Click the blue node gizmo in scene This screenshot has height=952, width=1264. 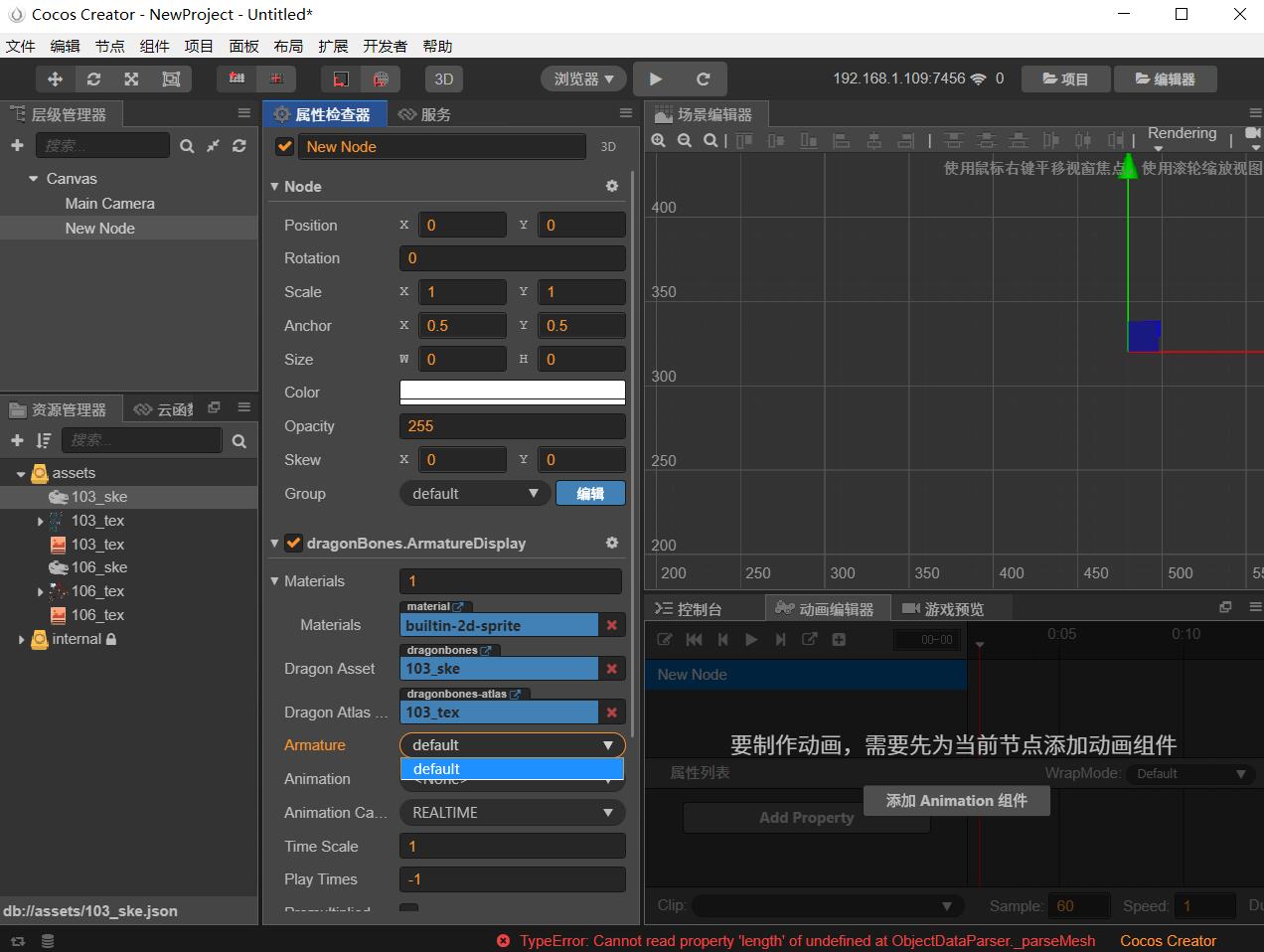[1144, 336]
